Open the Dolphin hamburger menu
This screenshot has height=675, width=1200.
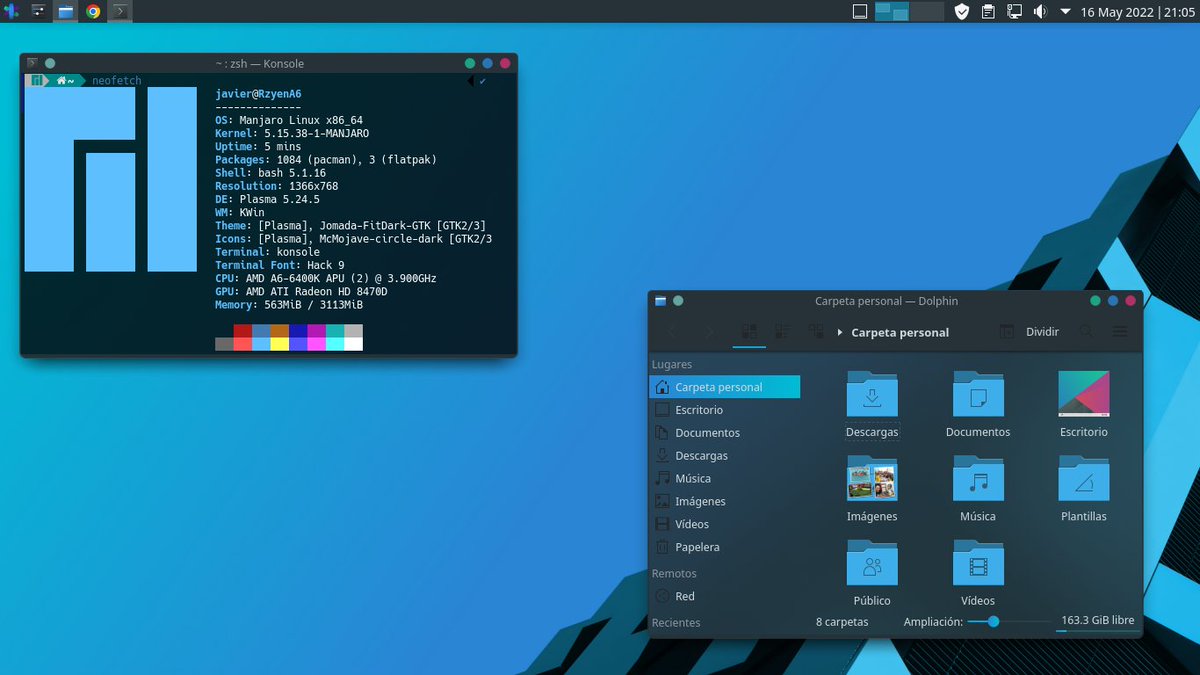tap(1120, 332)
